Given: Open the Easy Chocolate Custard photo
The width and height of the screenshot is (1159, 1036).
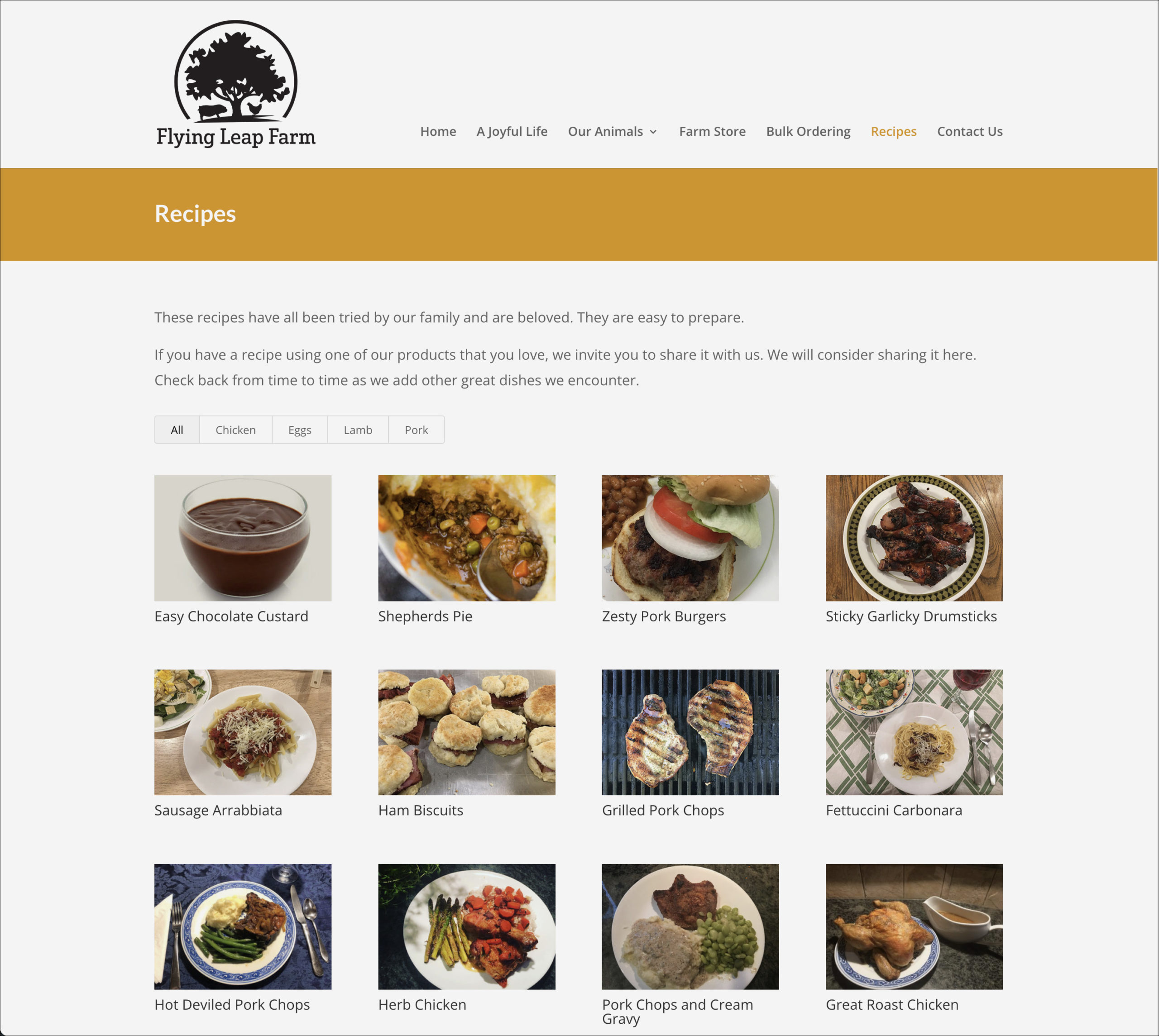Looking at the screenshot, I should [243, 538].
